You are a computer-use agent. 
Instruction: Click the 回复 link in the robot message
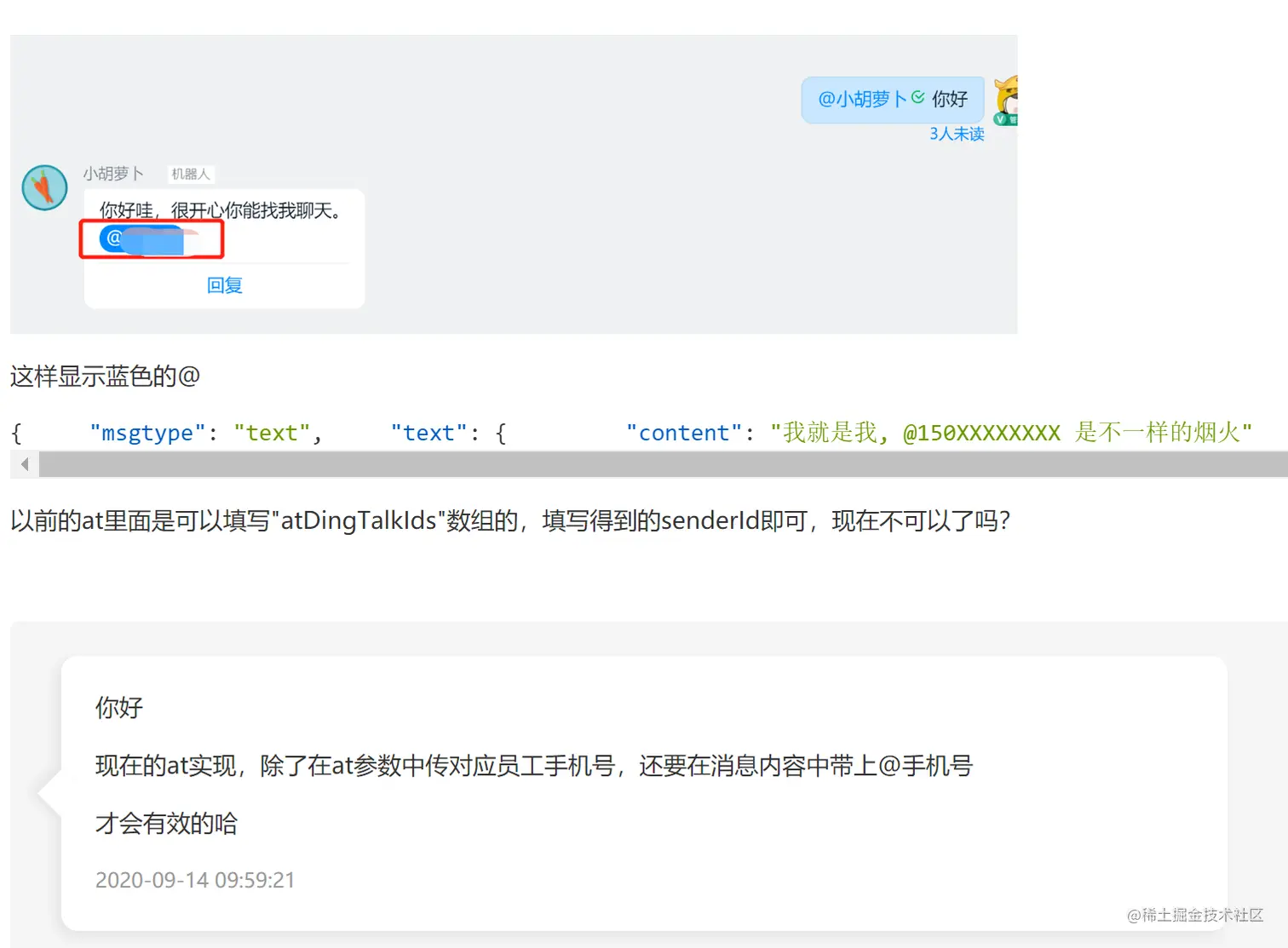tap(225, 285)
